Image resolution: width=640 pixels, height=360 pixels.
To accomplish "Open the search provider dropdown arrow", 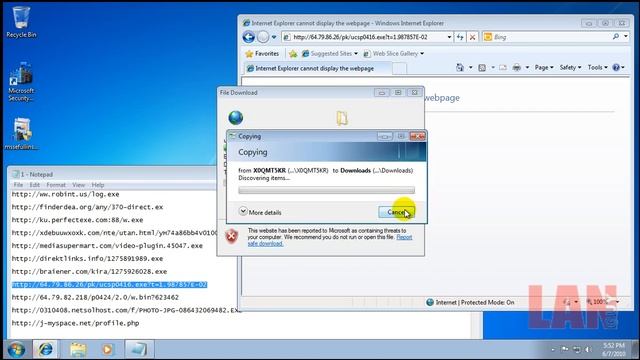I will pos(626,37).
